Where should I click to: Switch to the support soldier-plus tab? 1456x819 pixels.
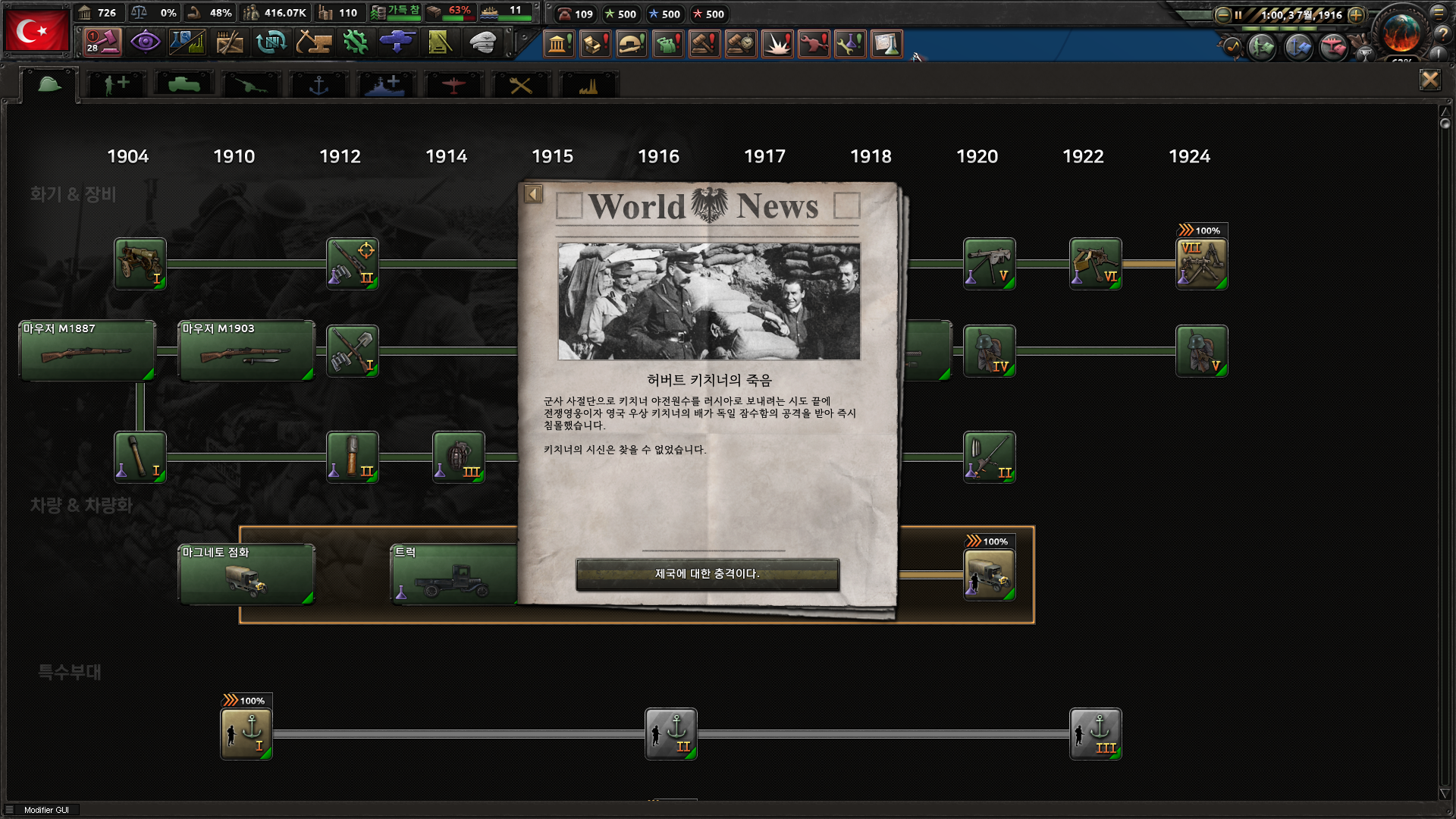click(x=116, y=84)
